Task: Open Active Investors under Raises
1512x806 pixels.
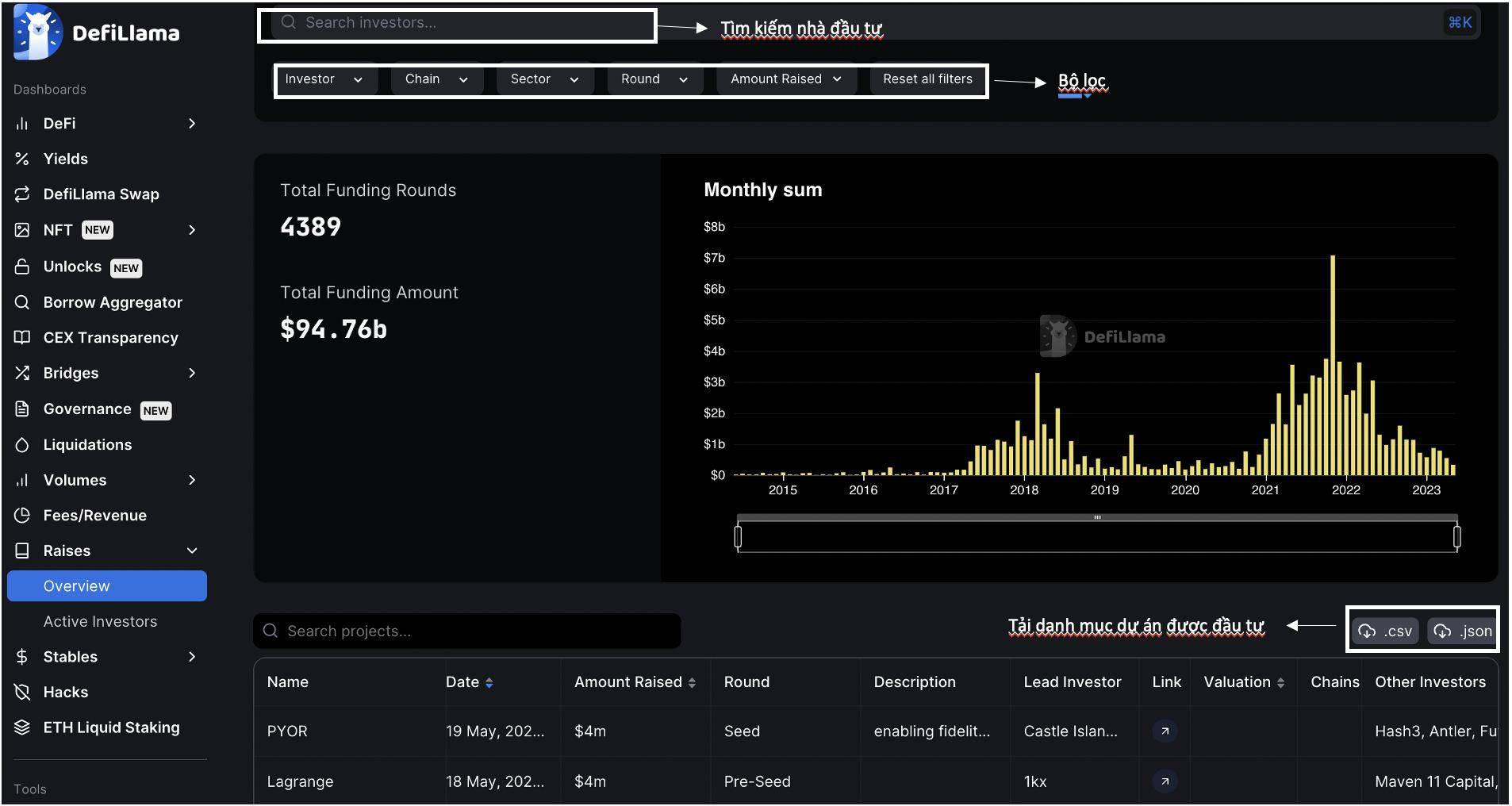Action: coord(100,621)
